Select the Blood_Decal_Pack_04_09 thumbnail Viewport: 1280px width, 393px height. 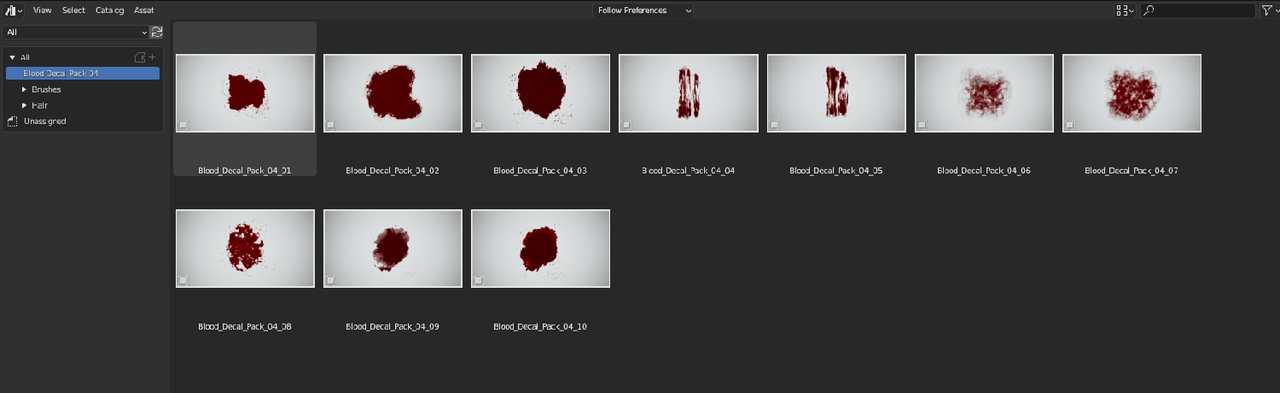click(x=393, y=249)
